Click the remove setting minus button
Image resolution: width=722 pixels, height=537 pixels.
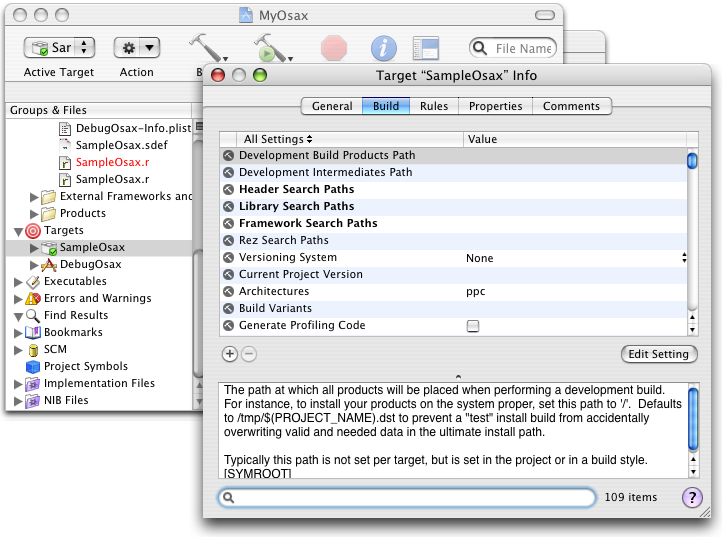coord(249,354)
